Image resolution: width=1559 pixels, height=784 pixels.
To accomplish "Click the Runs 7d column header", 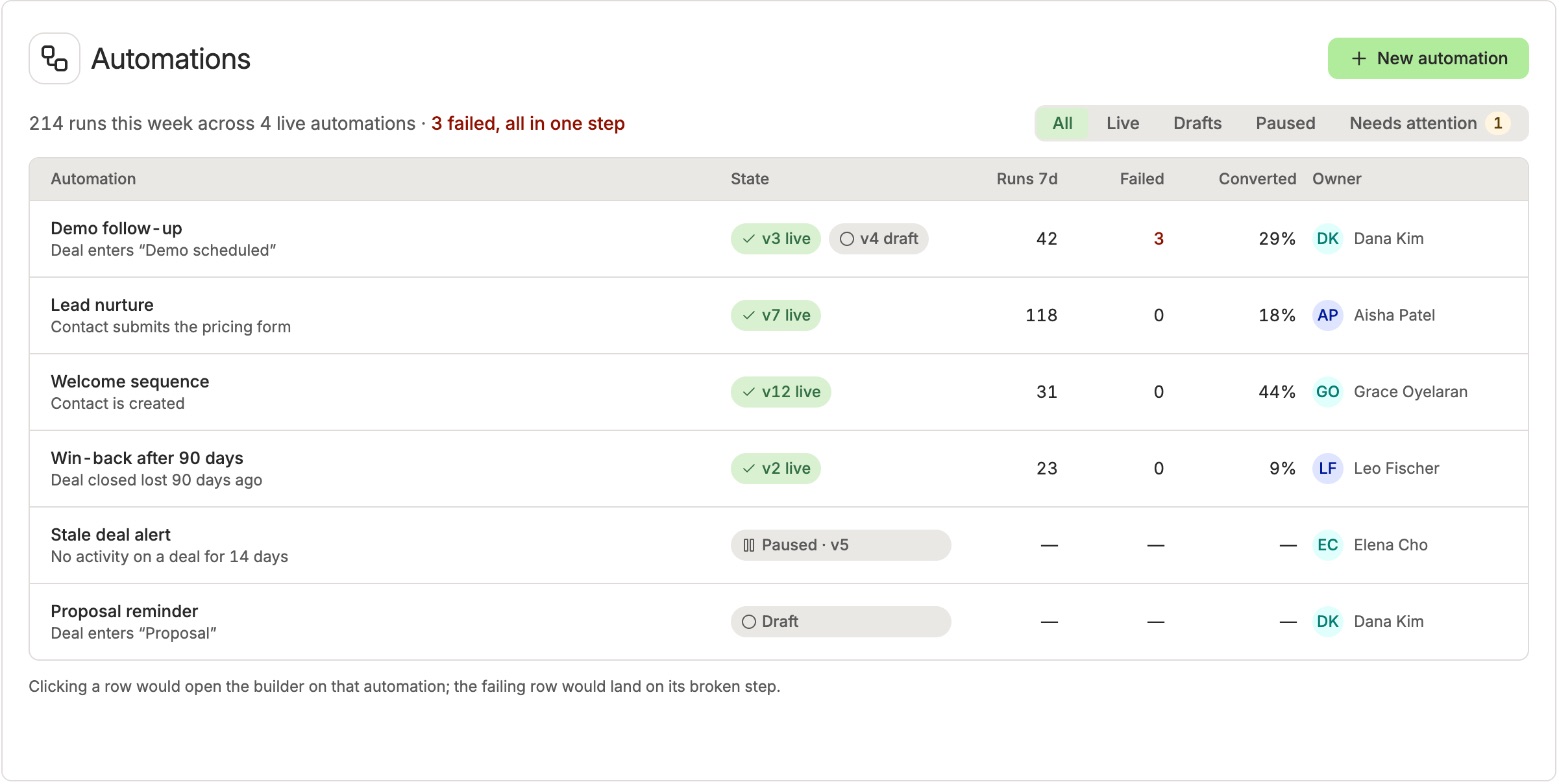I will 1027,179.
